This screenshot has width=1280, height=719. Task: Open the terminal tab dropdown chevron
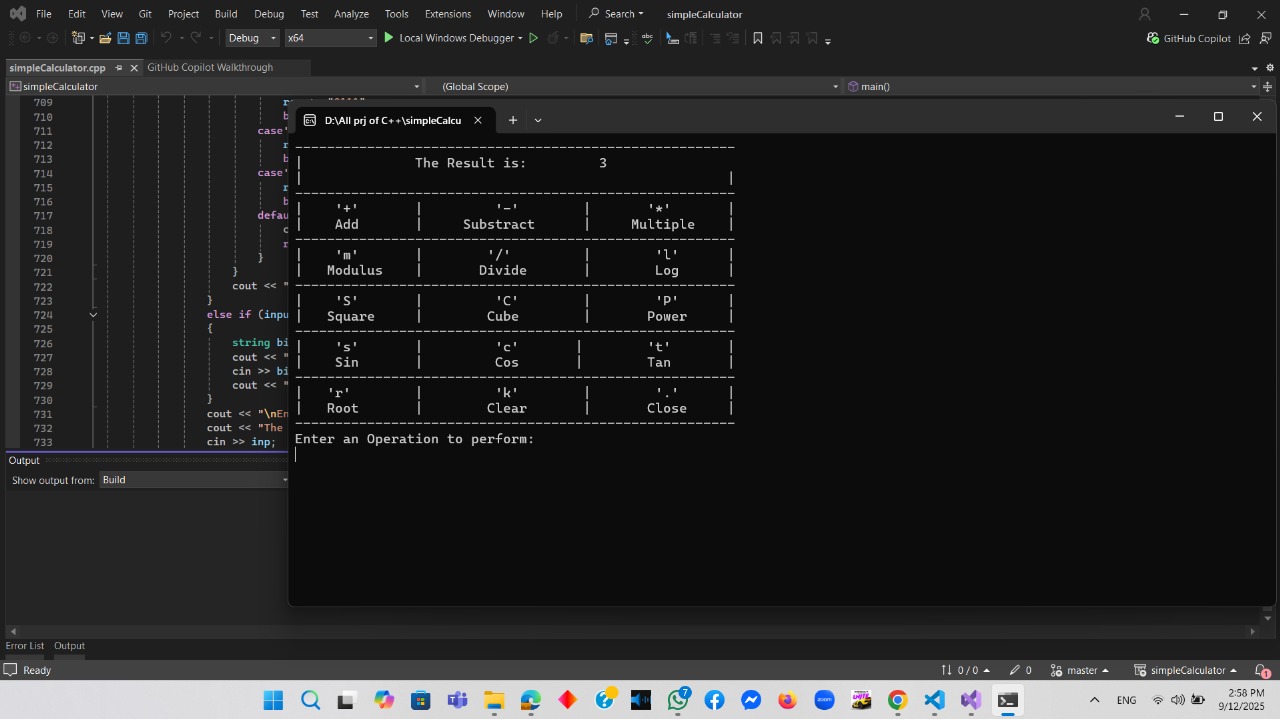pos(538,120)
